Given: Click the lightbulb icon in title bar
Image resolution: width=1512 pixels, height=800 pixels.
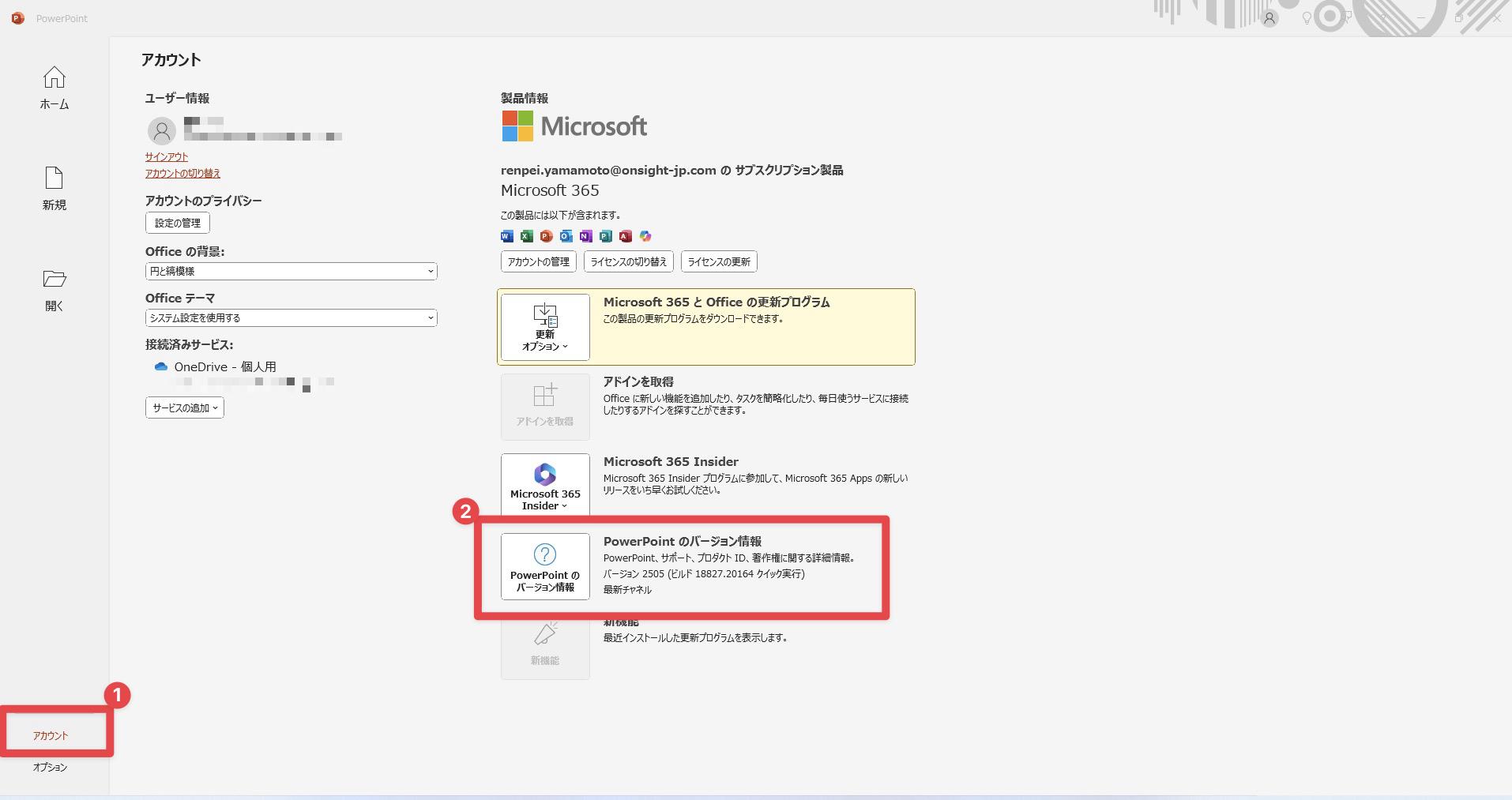Looking at the screenshot, I should (x=1307, y=18).
